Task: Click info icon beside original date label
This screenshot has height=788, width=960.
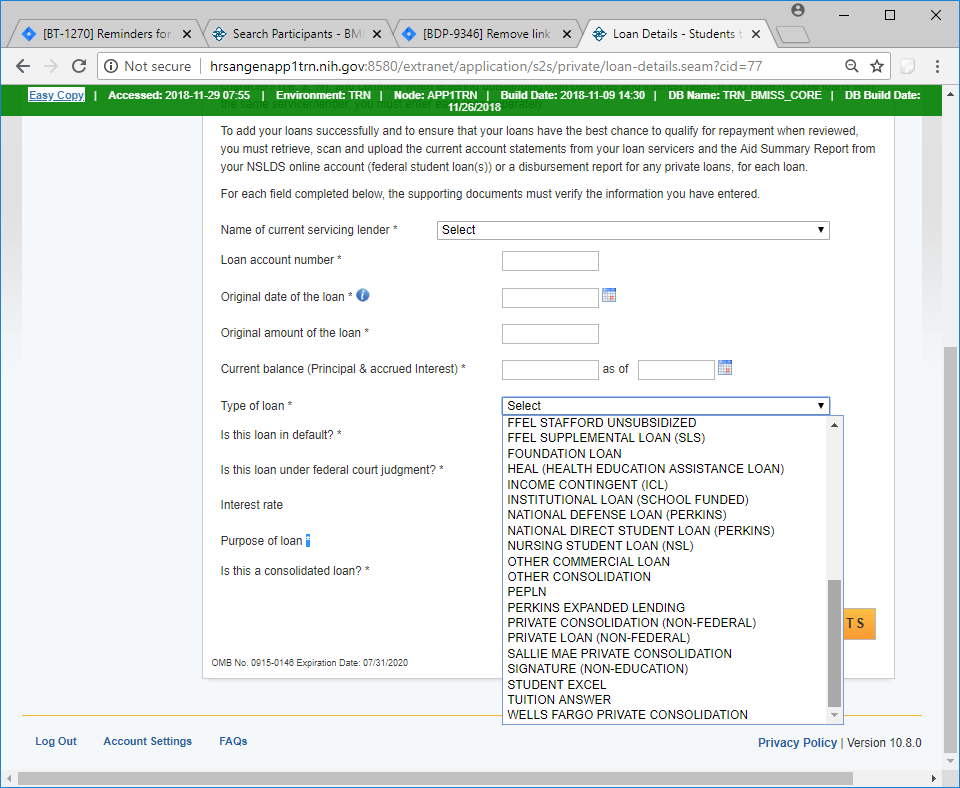Action: [363, 296]
